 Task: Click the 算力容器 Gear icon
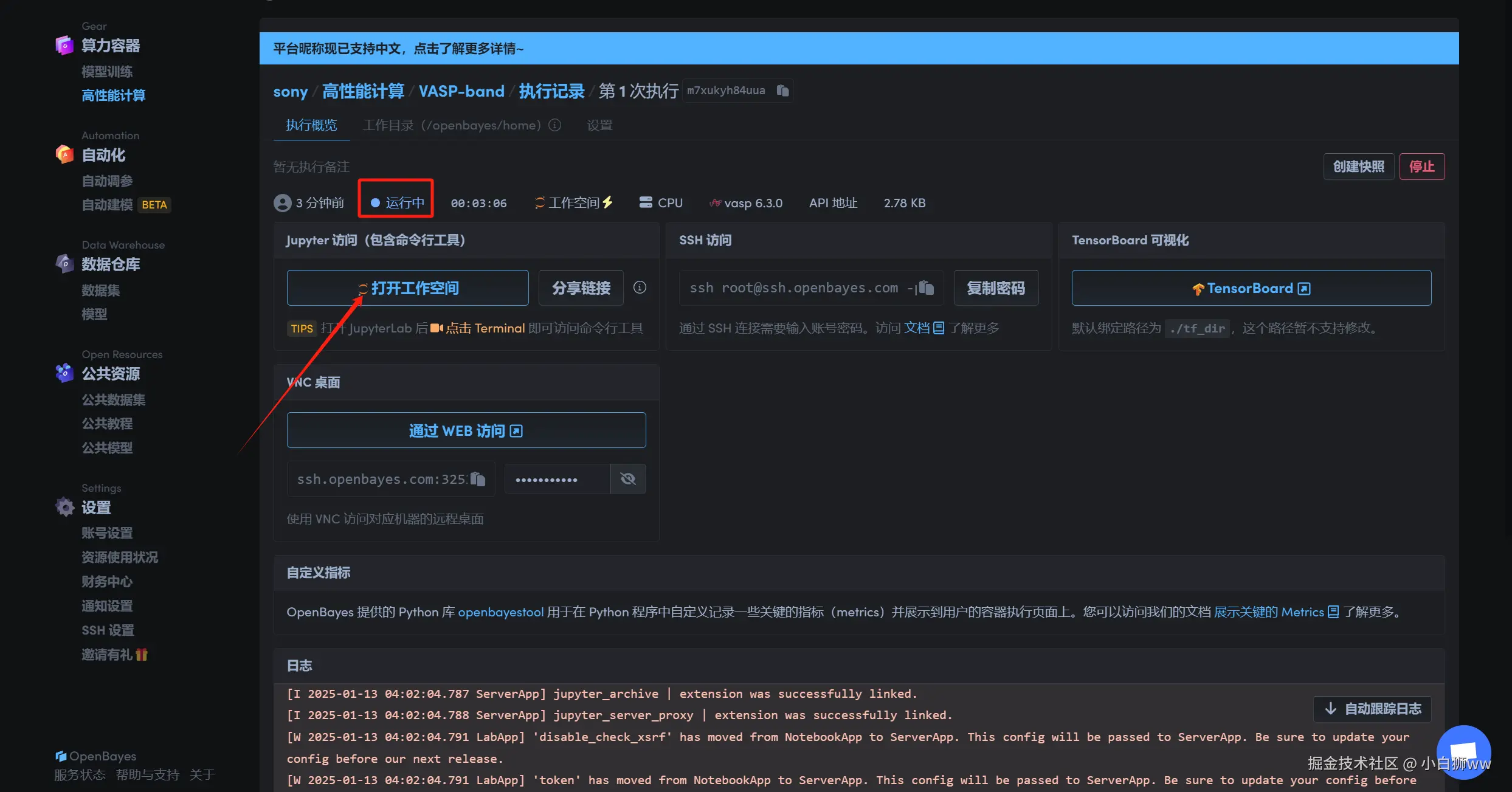click(x=64, y=45)
